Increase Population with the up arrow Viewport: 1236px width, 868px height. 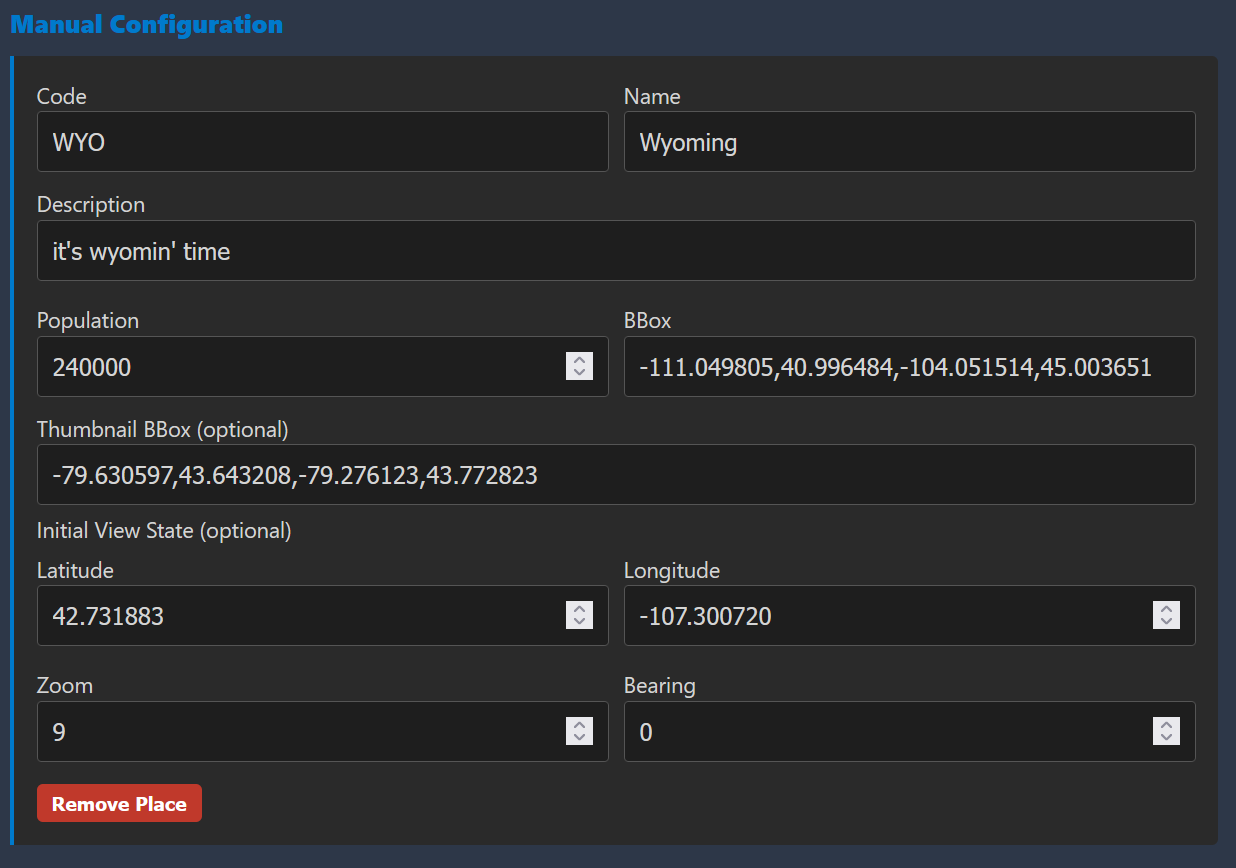pyautogui.click(x=579, y=360)
